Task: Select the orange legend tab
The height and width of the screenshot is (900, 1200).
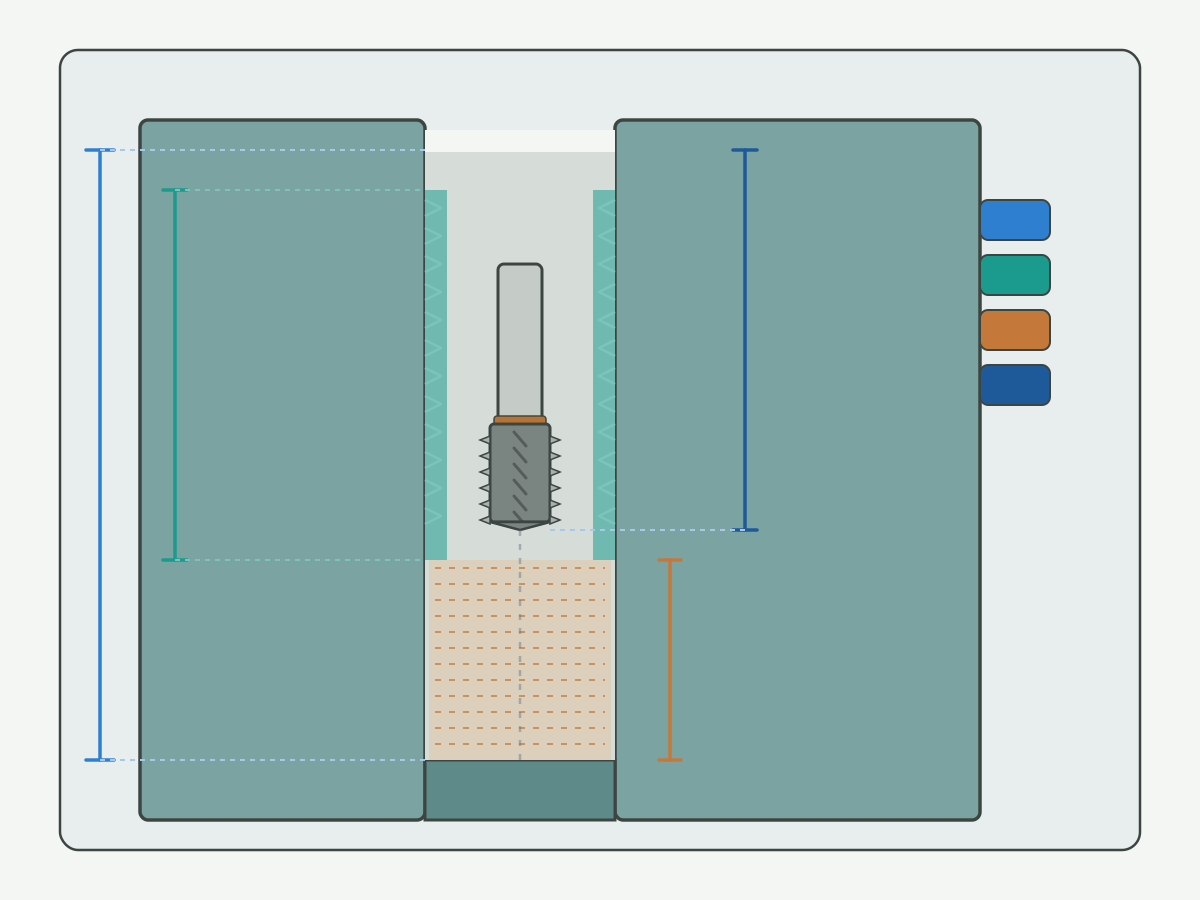Action: (1015, 330)
